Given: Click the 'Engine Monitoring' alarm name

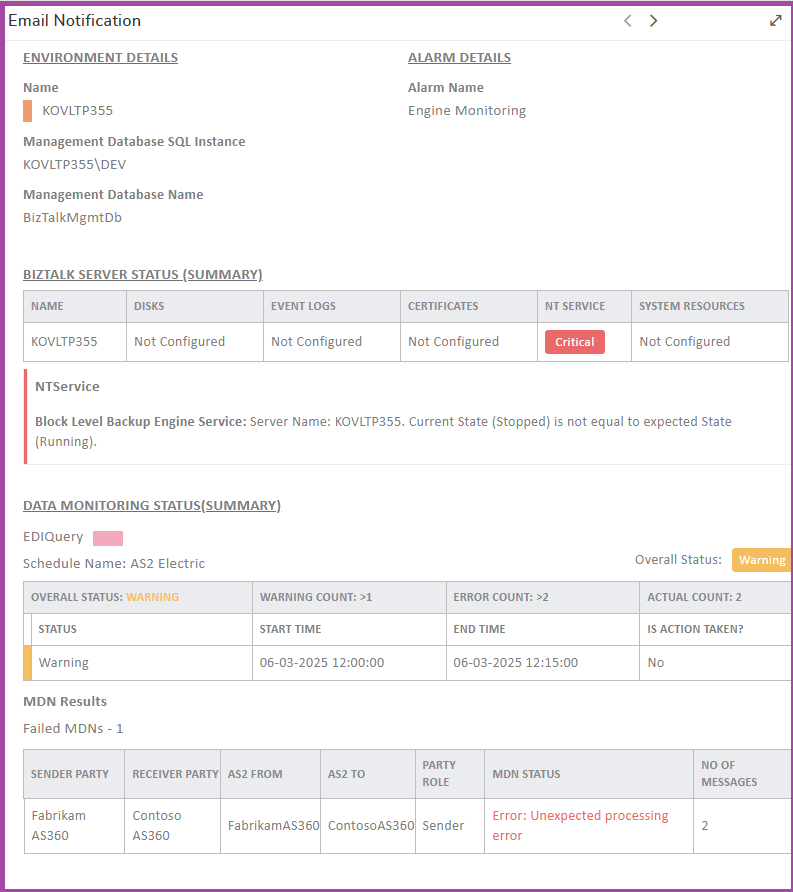Looking at the screenshot, I should (466, 110).
